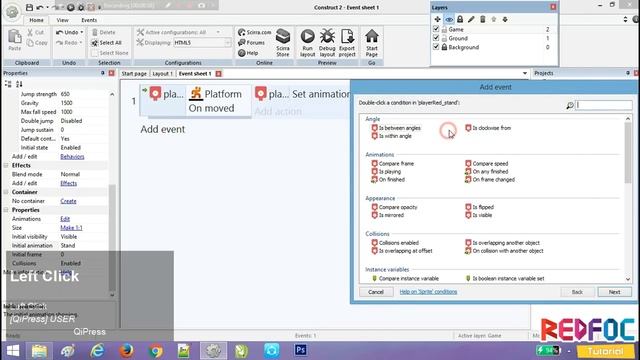The image size is (640, 360).
Task: Open the Redo dropdown arrow
Action: (x=81, y=43)
